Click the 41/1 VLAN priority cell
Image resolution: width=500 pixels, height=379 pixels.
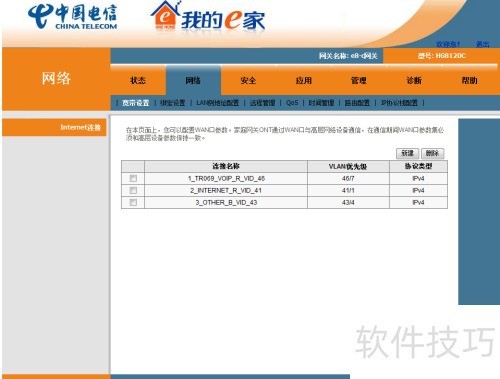click(x=348, y=190)
